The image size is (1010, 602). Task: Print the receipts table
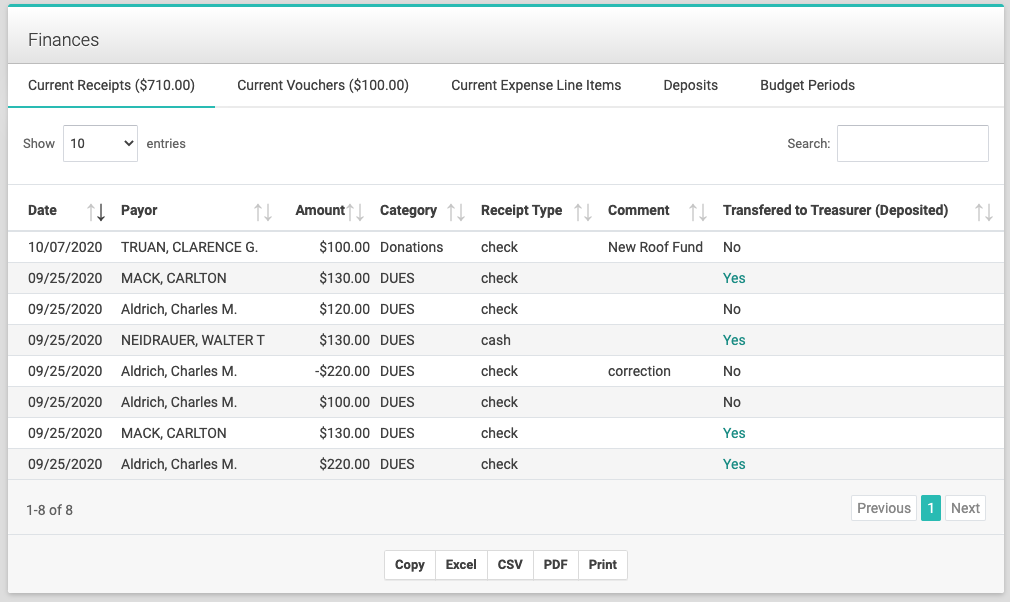click(603, 565)
